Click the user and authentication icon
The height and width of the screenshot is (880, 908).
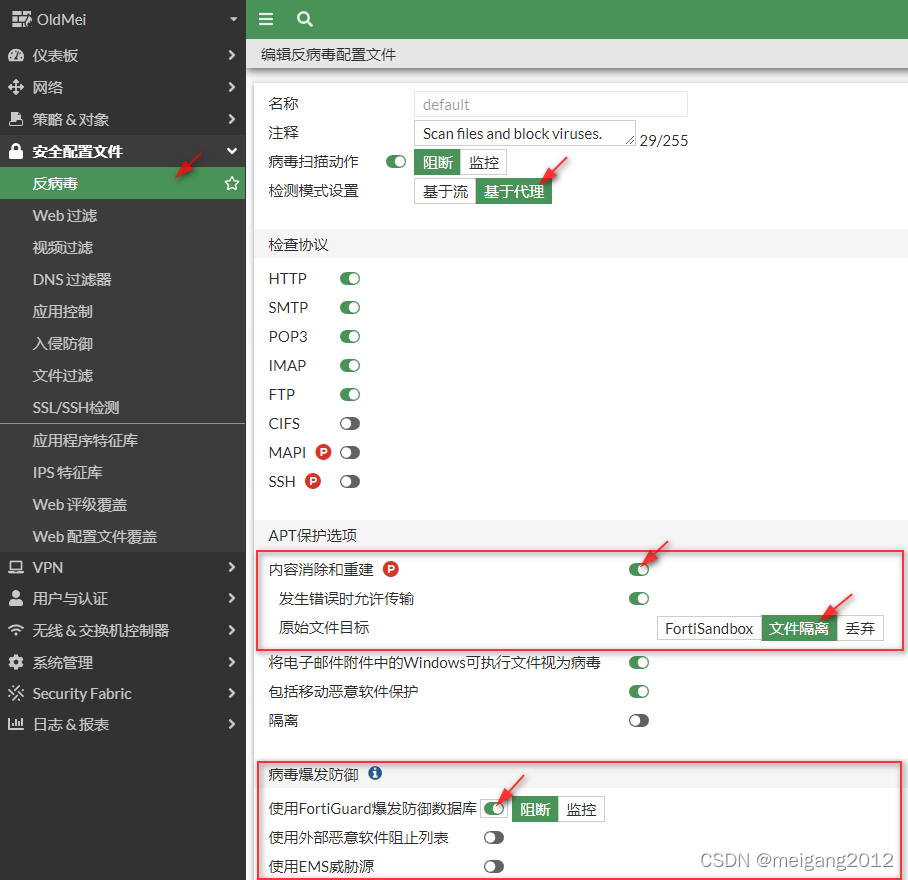pos(16,598)
